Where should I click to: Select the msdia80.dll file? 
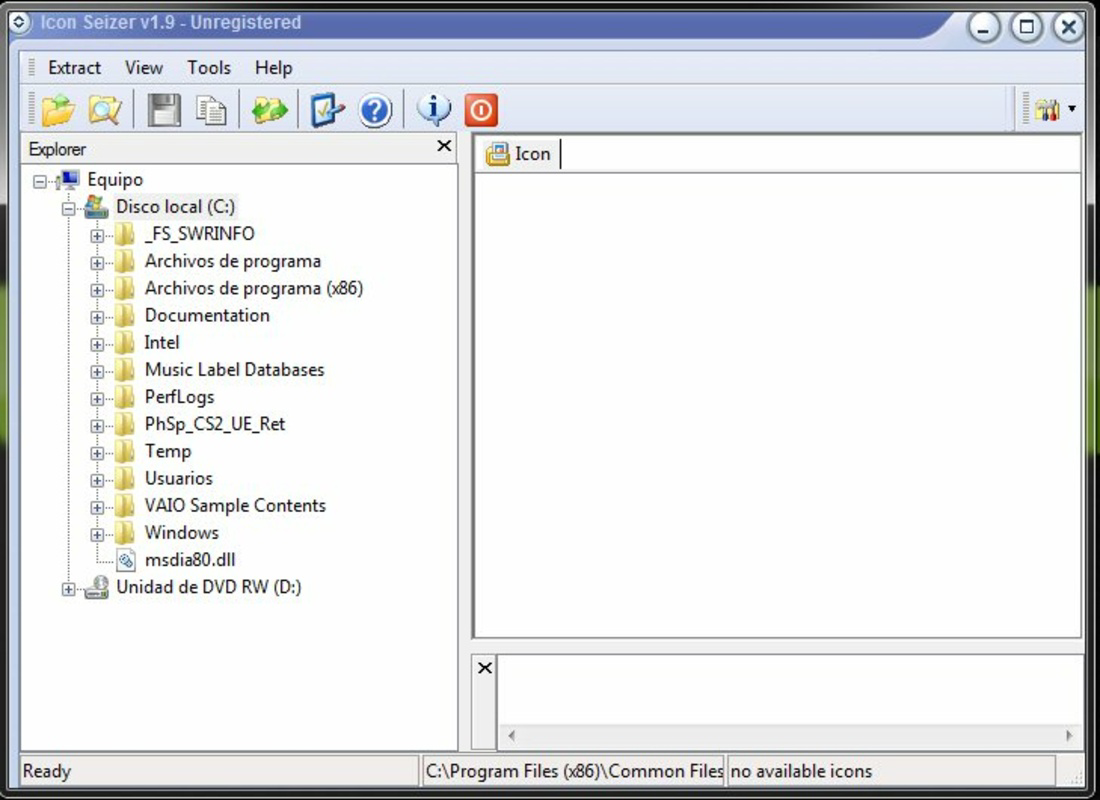[189, 560]
